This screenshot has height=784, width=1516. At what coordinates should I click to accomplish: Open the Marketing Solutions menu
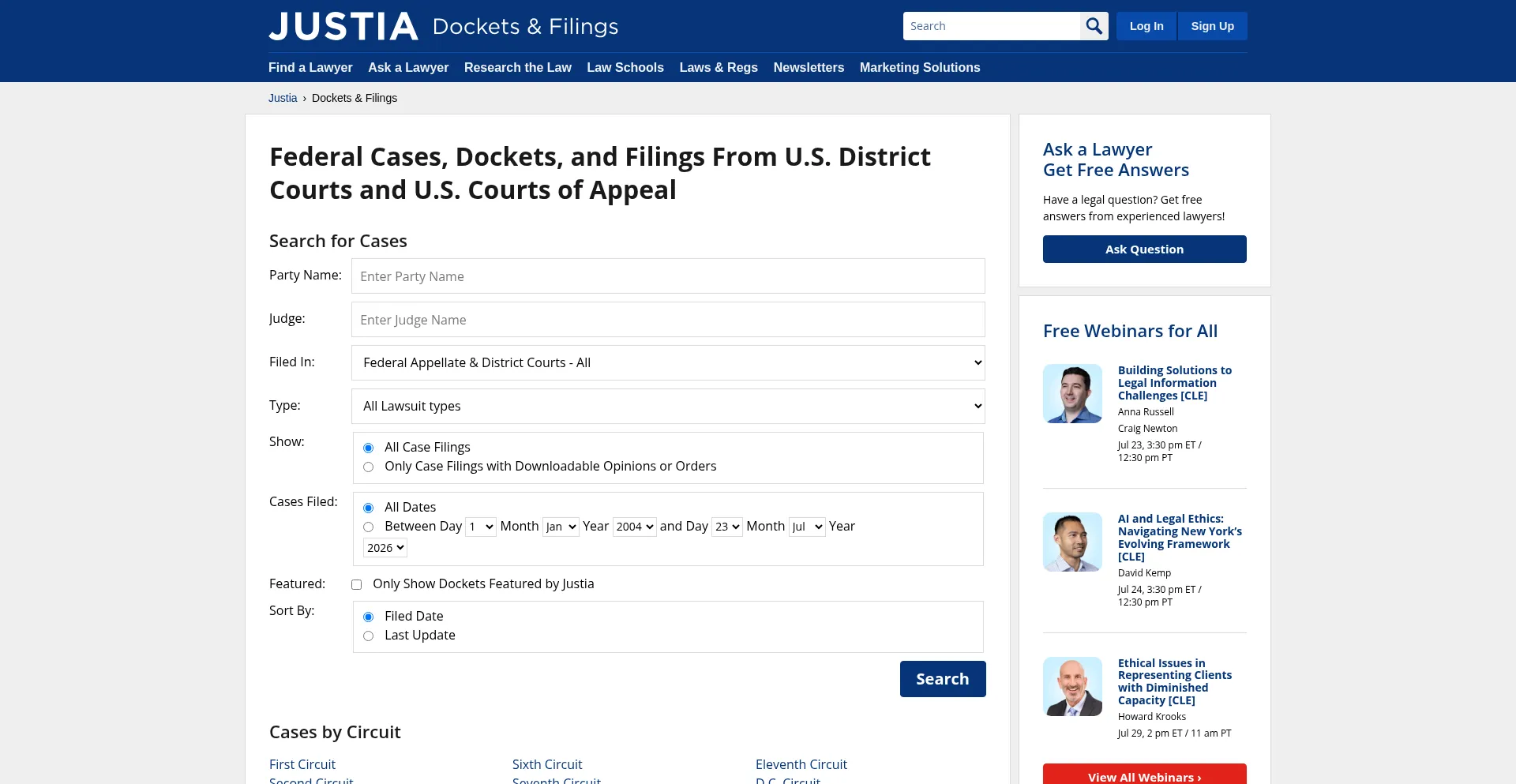(920, 68)
